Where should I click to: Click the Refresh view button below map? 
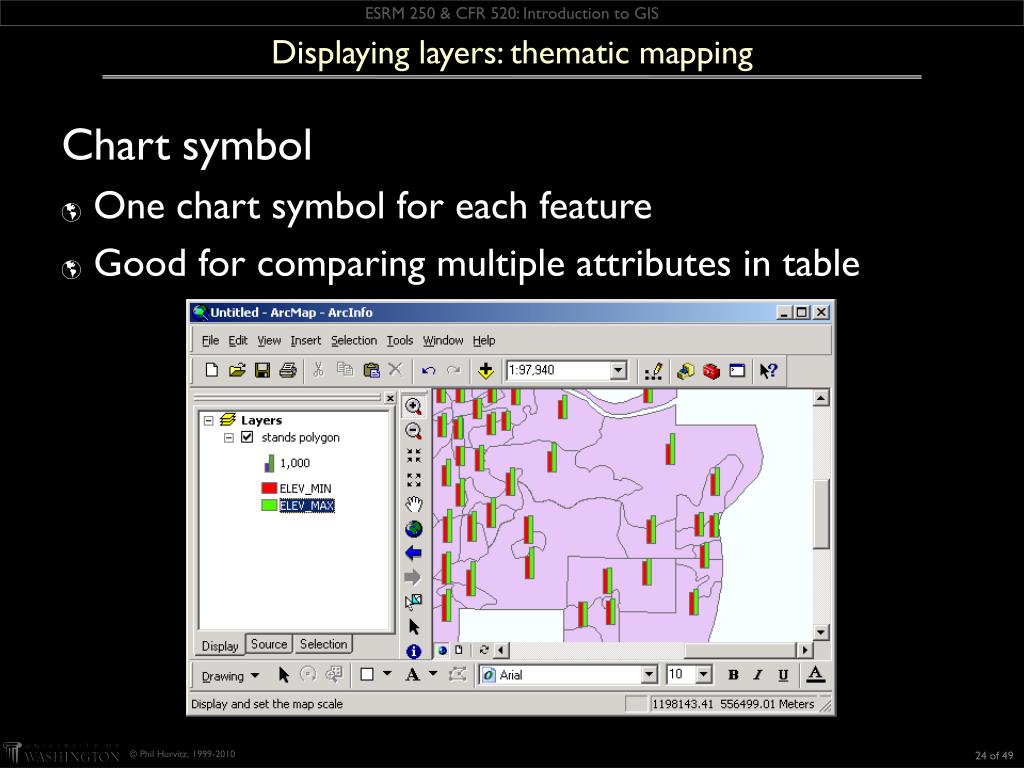[484, 650]
